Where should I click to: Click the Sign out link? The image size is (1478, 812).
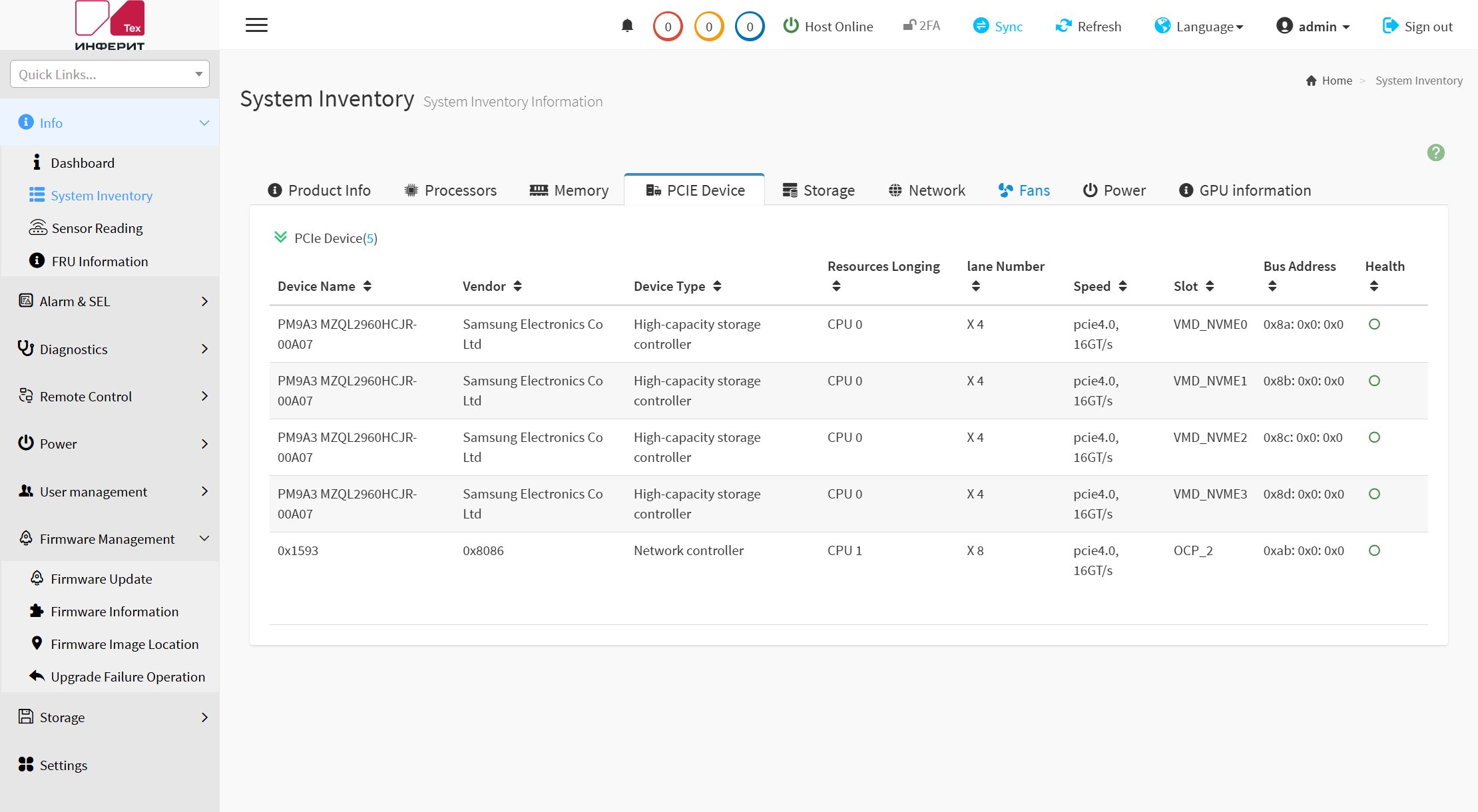[1417, 26]
